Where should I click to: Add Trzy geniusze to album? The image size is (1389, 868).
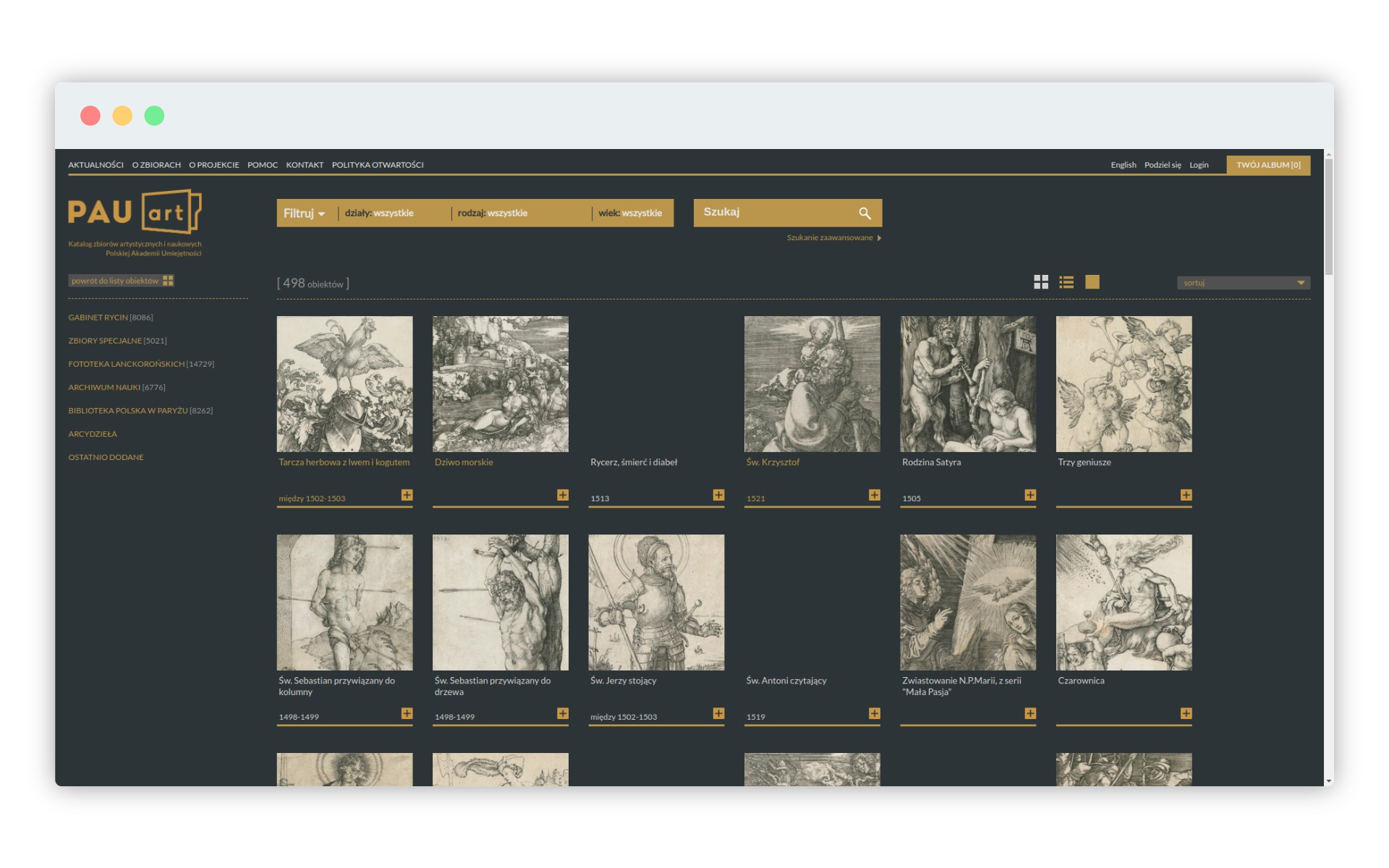coord(1186,495)
